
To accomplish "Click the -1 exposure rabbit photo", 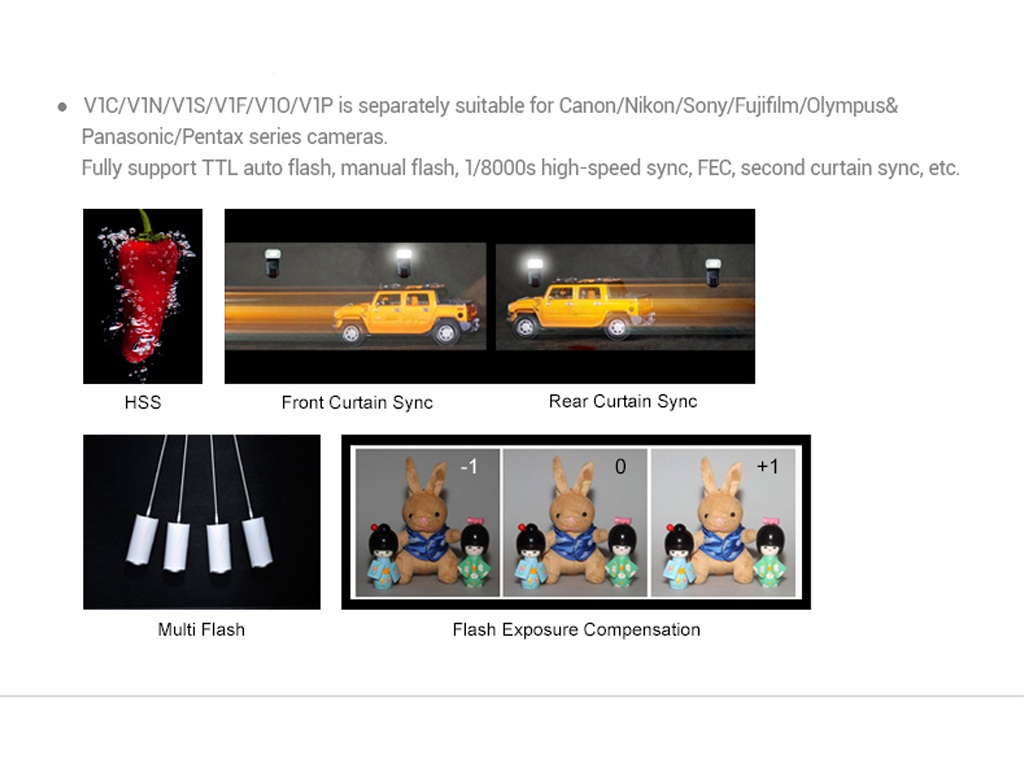I will click(x=428, y=521).
